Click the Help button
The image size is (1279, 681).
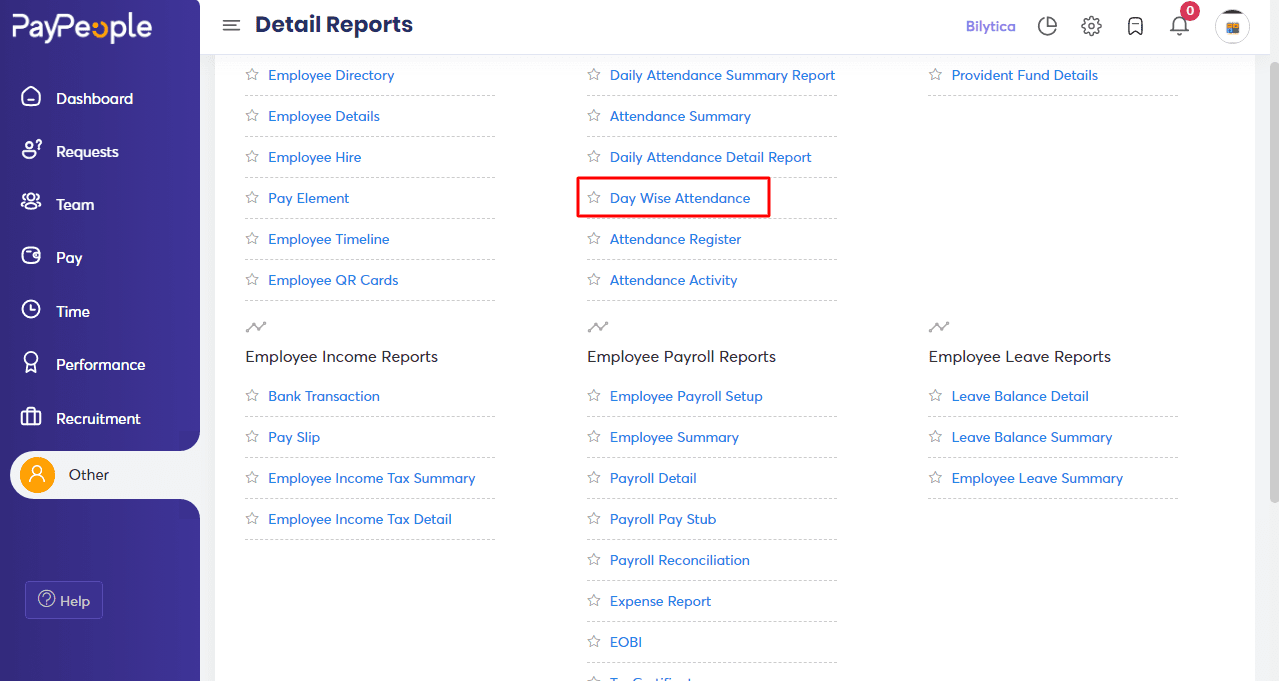(63, 600)
